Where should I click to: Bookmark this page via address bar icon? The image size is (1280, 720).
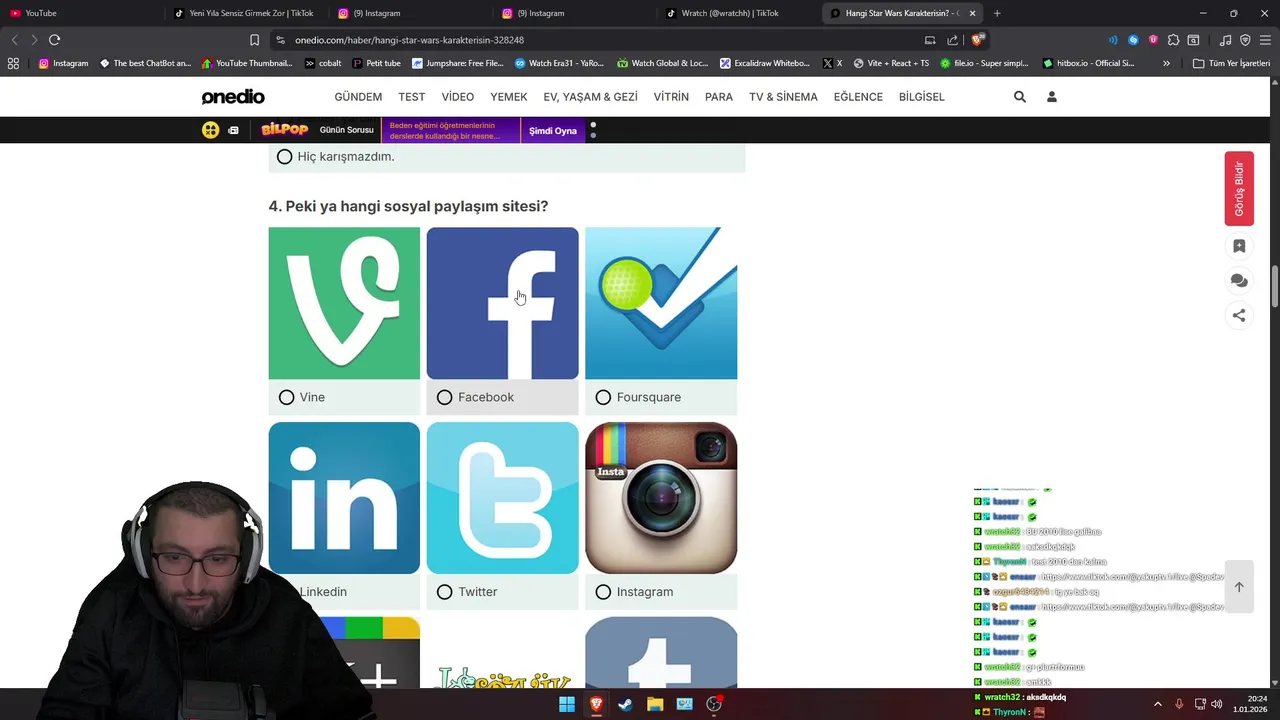point(254,40)
